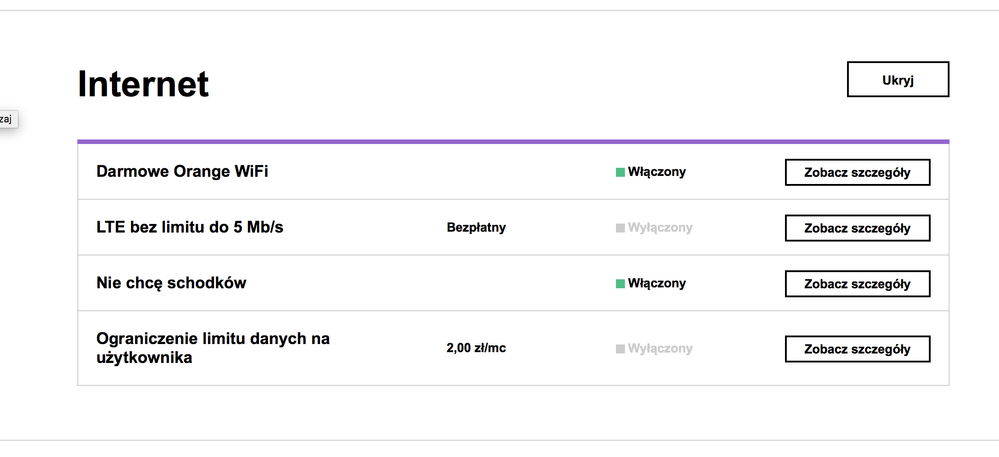View details of Nie chcę schodków
The height and width of the screenshot is (457, 999).
coord(857,284)
